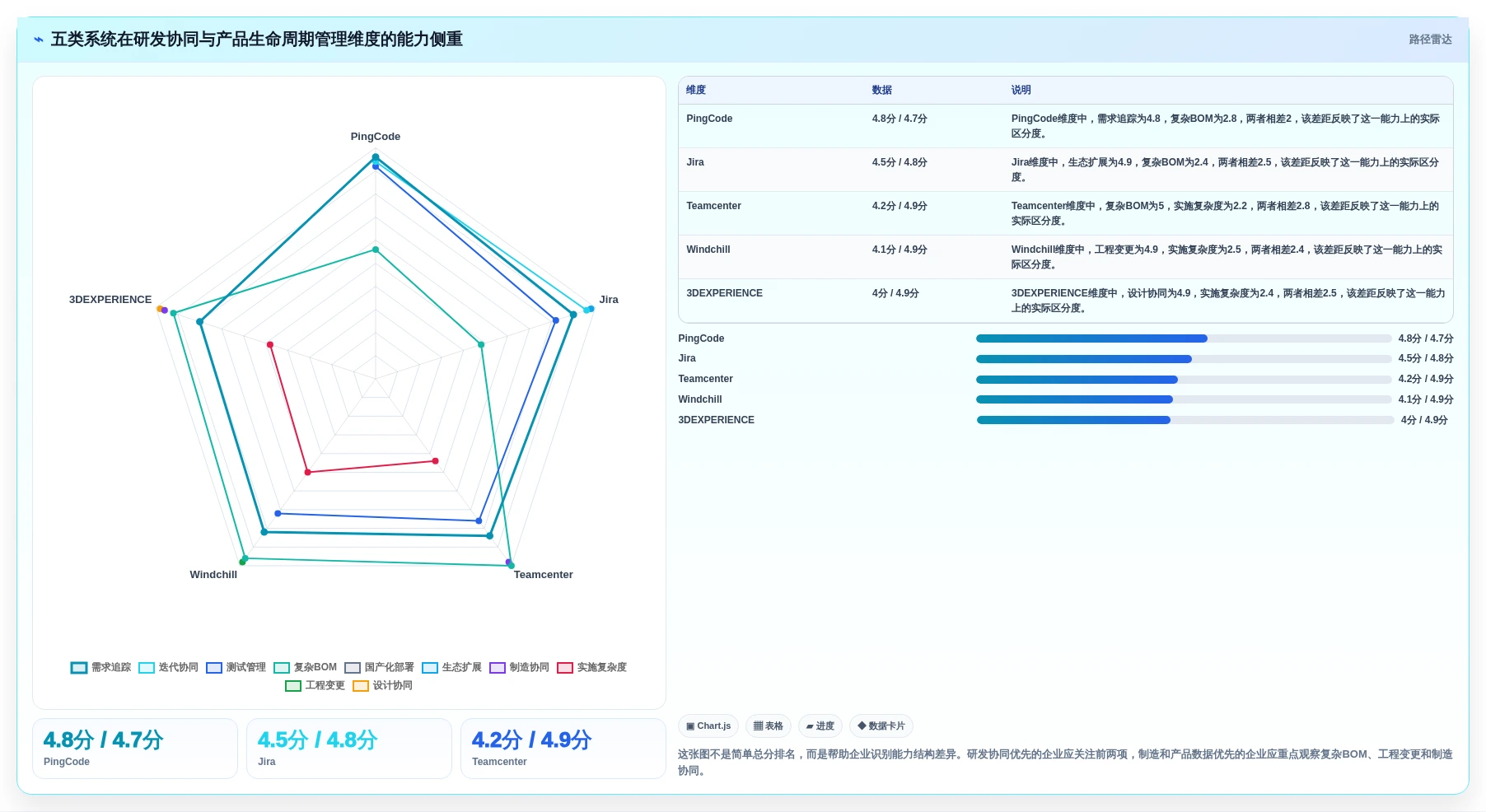Screen dimensions: 1486x812
Task: Click the lightning icon beside the title
Action: click(39, 40)
